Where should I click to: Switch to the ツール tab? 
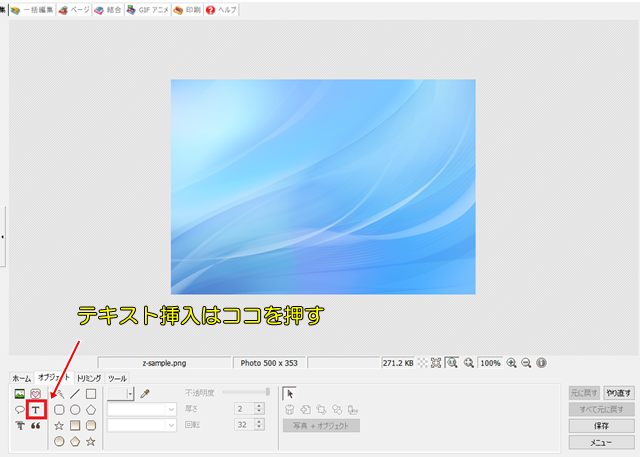(118, 378)
